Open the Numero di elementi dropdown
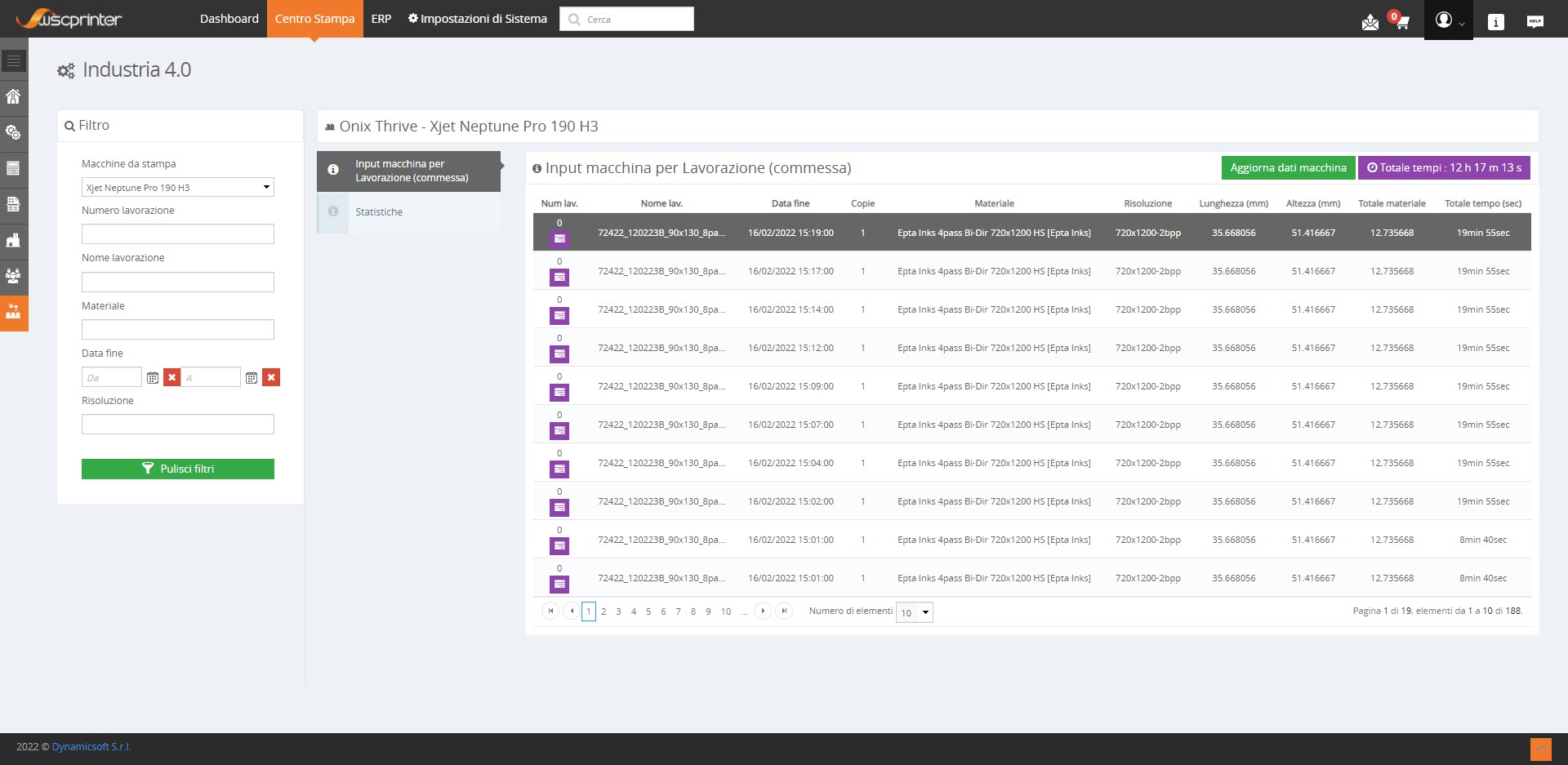Viewport: 1568px width, 765px height. (914, 612)
